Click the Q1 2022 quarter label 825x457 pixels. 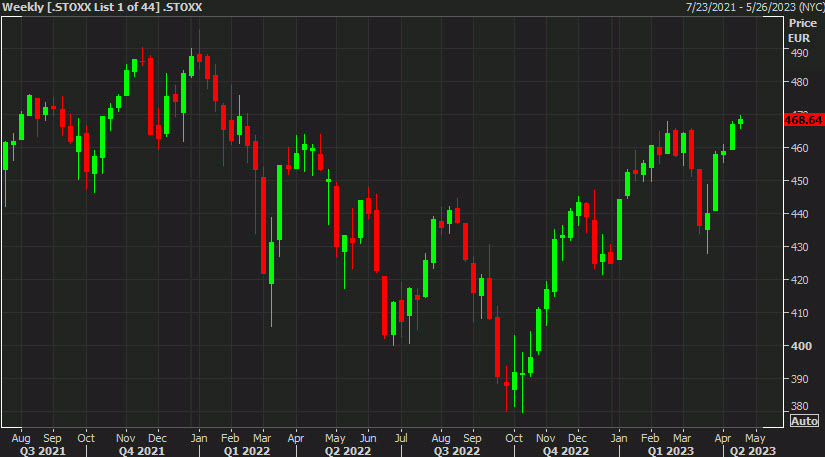coord(247,451)
